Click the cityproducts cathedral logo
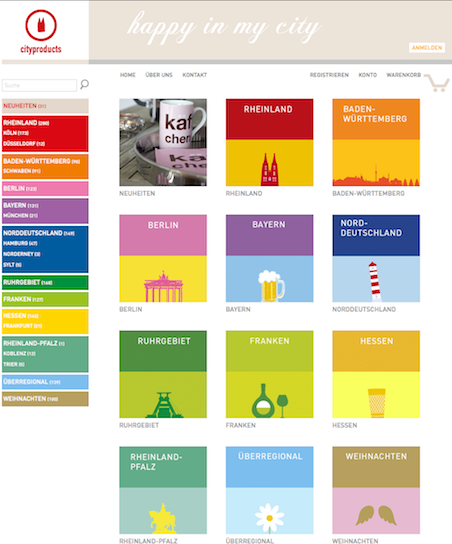Image resolution: width=452 pixels, height=544 pixels. (41, 32)
